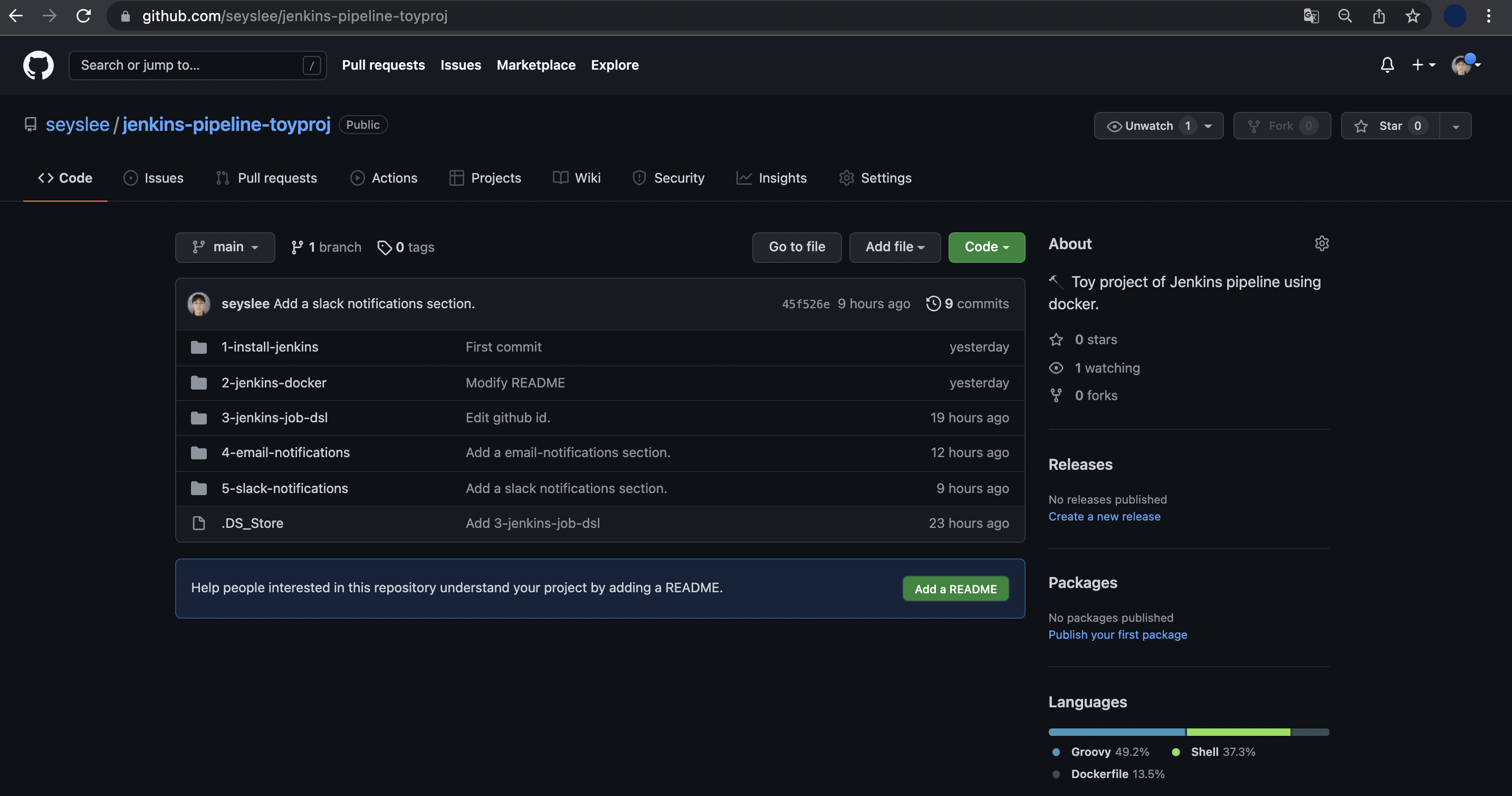
Task: Open commit history via 9 commits
Action: (x=968, y=304)
